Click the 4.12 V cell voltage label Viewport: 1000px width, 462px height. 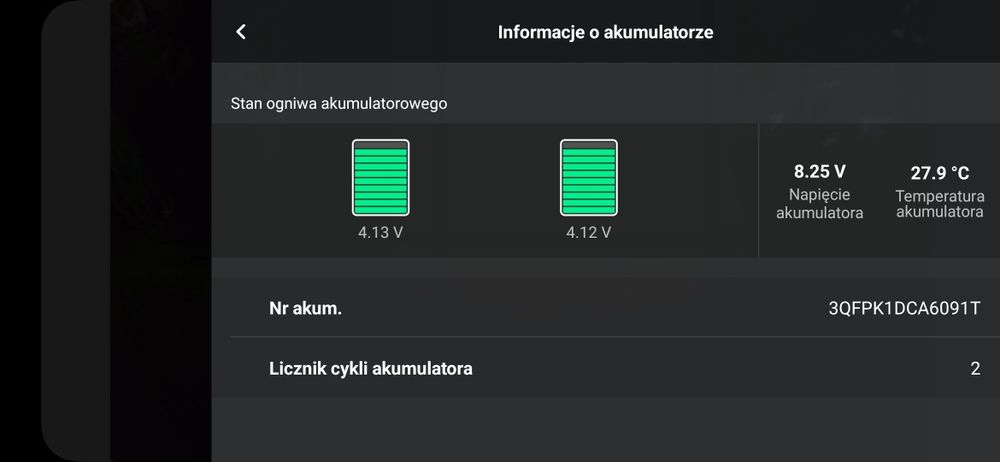coord(588,233)
